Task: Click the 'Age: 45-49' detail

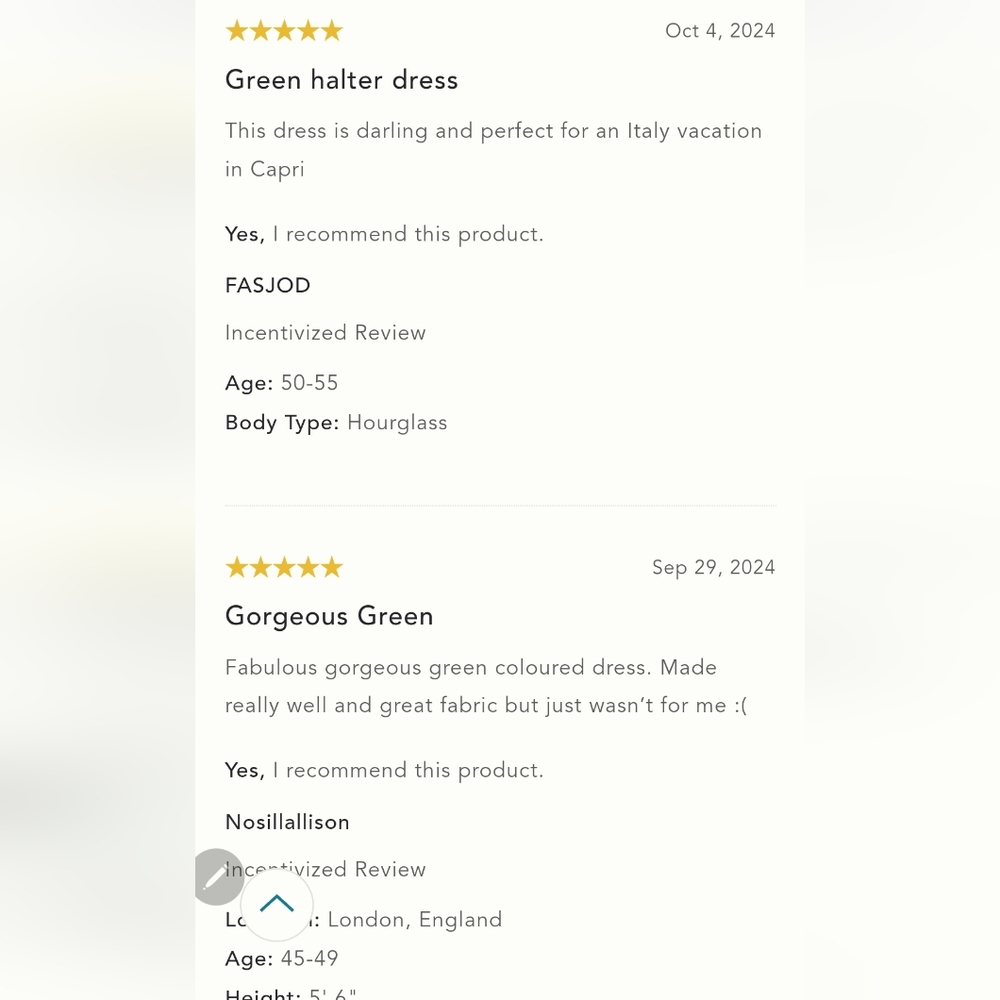Action: coord(281,959)
